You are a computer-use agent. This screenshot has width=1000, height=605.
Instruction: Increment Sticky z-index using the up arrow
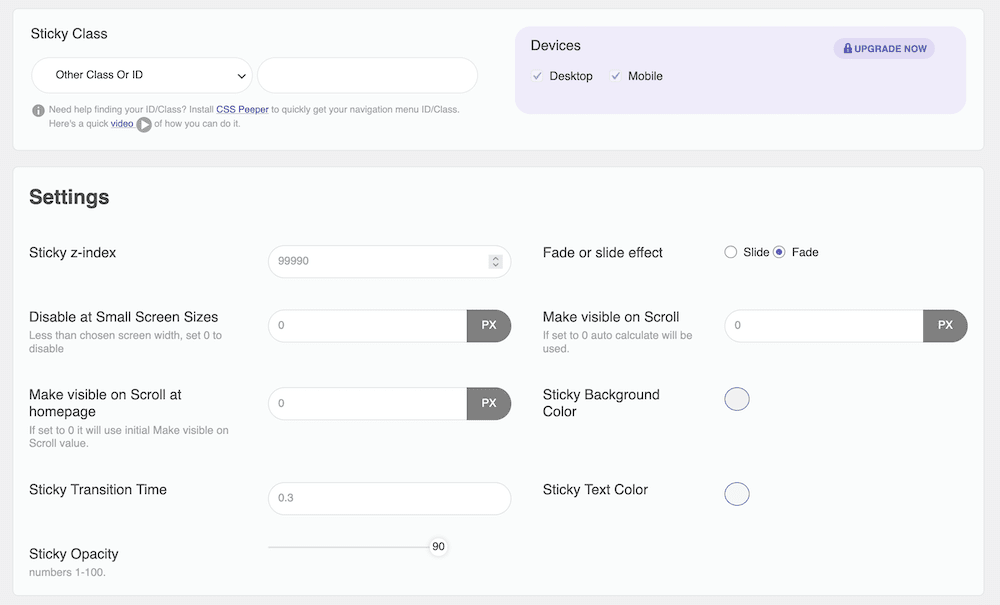pos(495,257)
